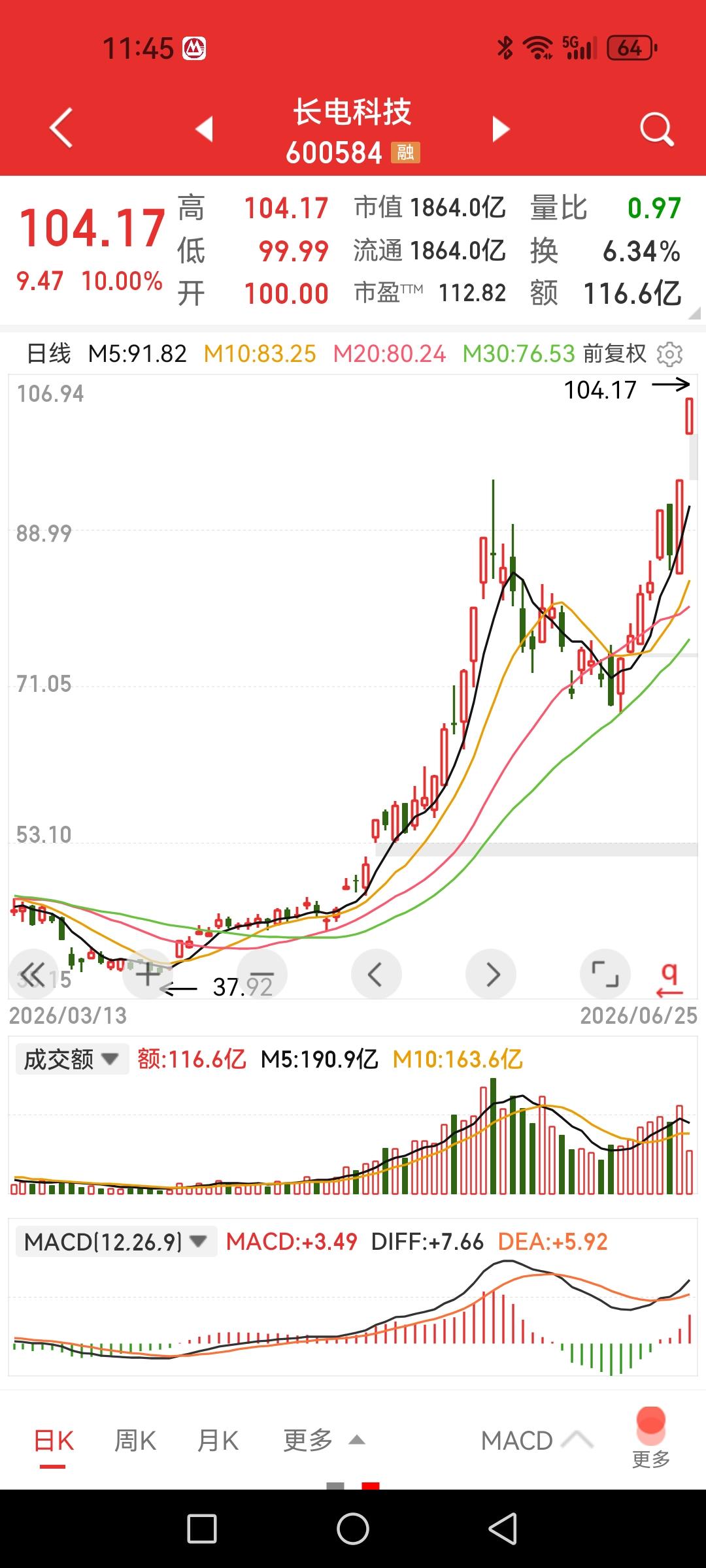Screen dimensions: 706x1568
Task: Switch 前复权 adjustment mode
Action: pos(614,353)
